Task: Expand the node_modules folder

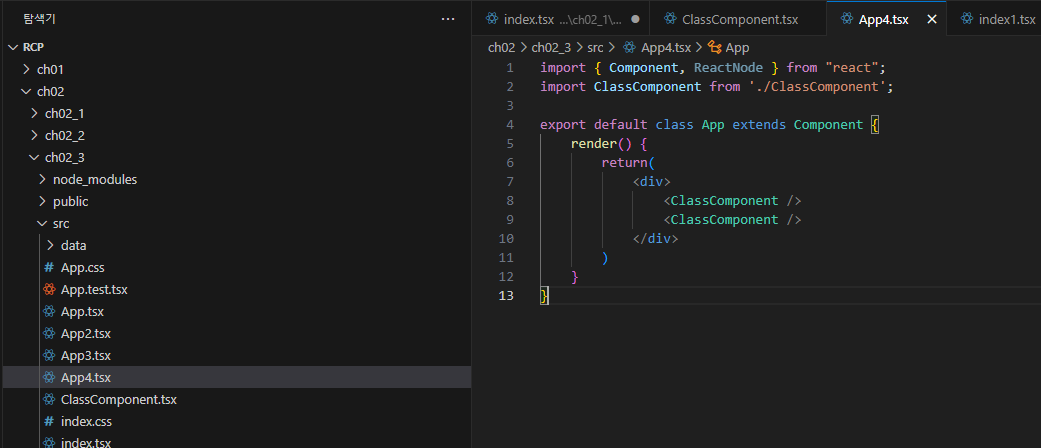Action: pyautogui.click(x=42, y=179)
